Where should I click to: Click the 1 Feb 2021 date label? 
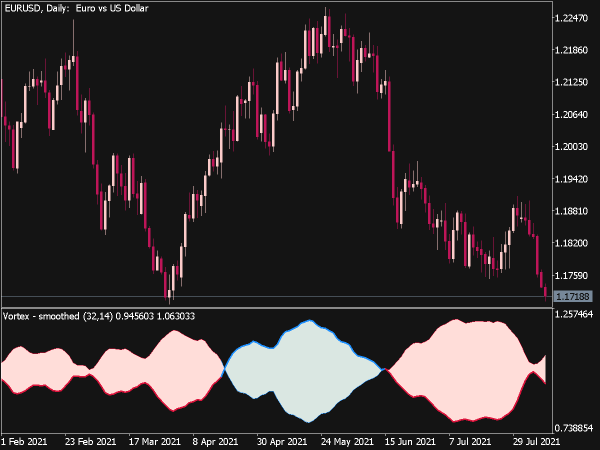tap(24, 442)
